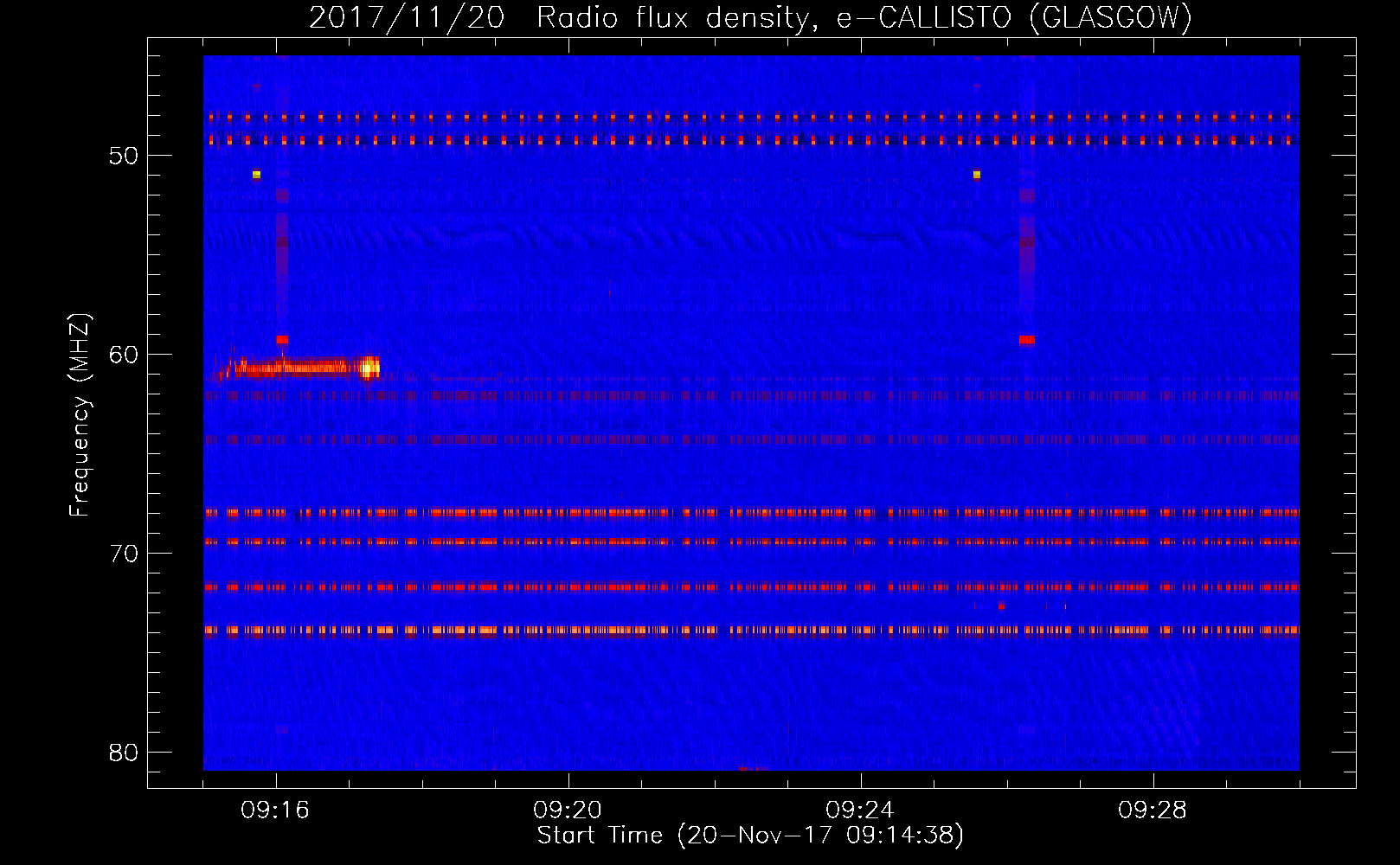The width and height of the screenshot is (1400, 865).
Task: Click the plot title 'Radio flux density, e-CALLISTO (GLASGOW)'
Action: click(864, 18)
